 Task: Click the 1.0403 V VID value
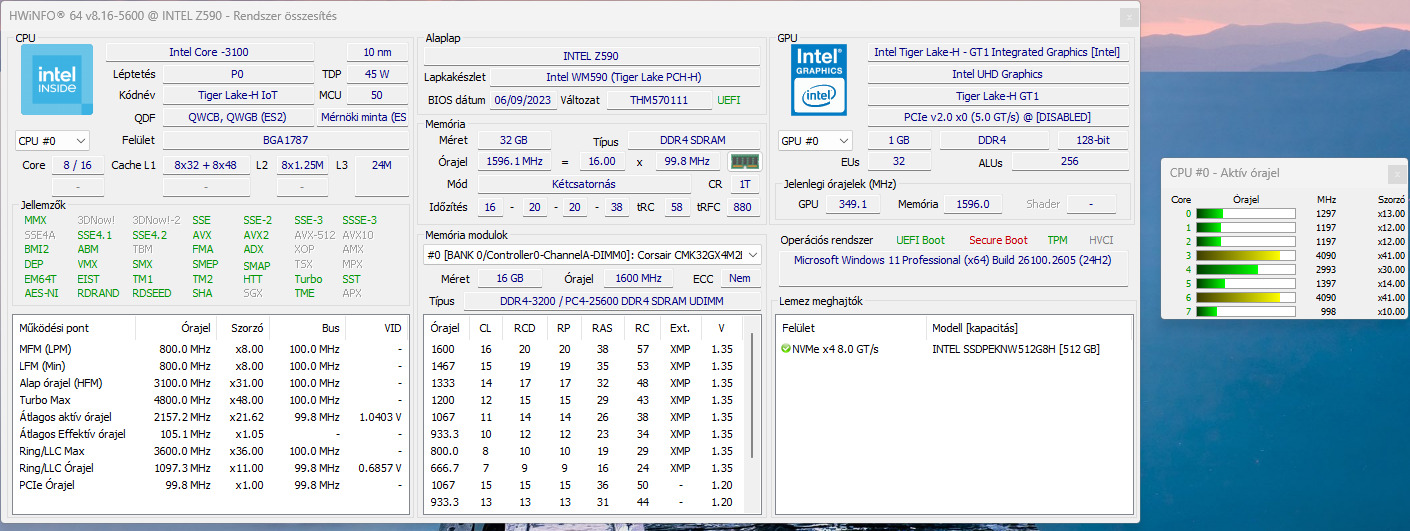(379, 417)
